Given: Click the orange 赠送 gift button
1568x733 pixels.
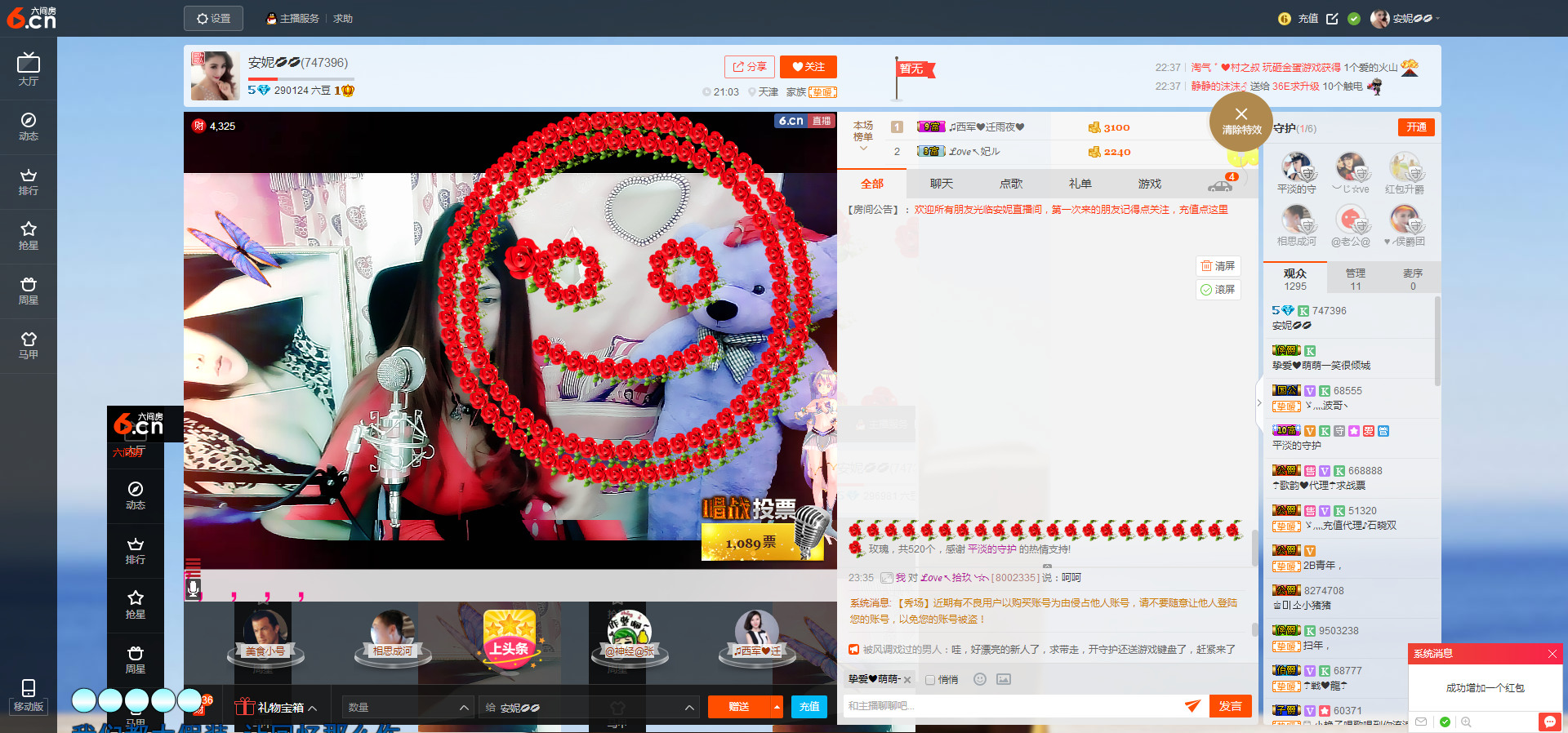Looking at the screenshot, I should [x=739, y=707].
